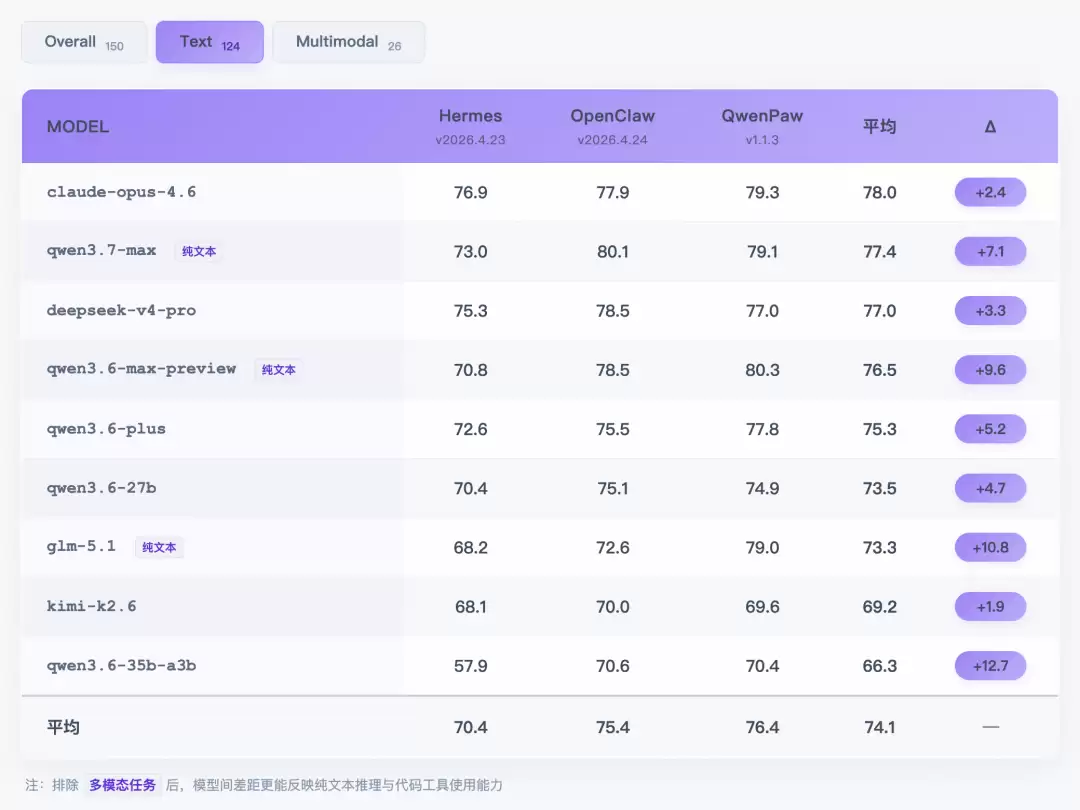The image size is (1080, 810).
Task: Click the OpenClaw v2026.4.24 column header
Action: pyautogui.click(x=612, y=127)
